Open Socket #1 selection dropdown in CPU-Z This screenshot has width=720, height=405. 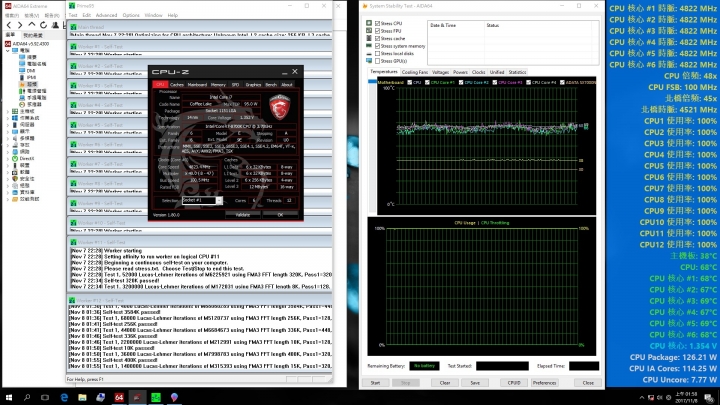(x=219, y=200)
